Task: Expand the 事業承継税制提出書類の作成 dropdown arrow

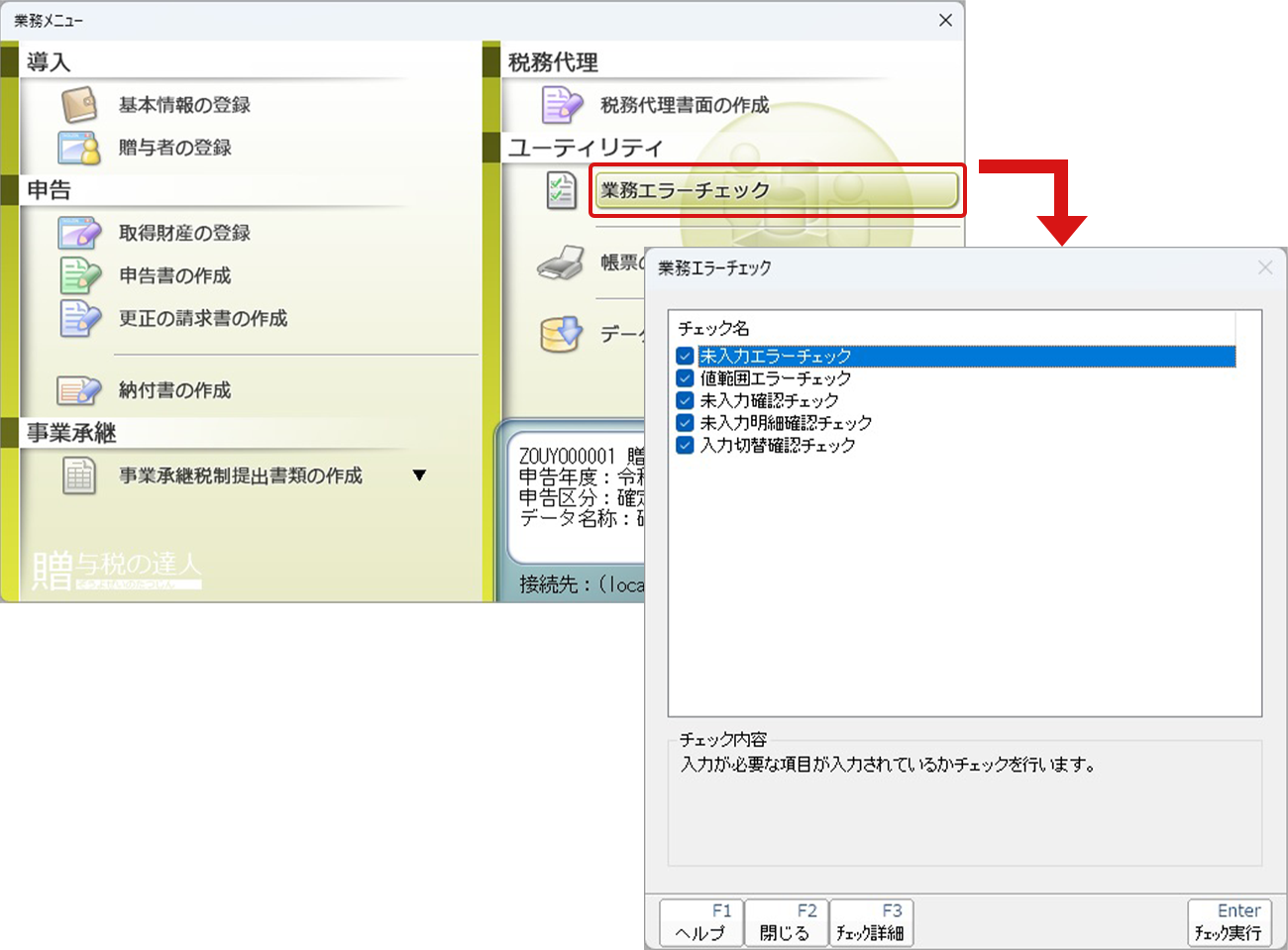Action: point(419,475)
